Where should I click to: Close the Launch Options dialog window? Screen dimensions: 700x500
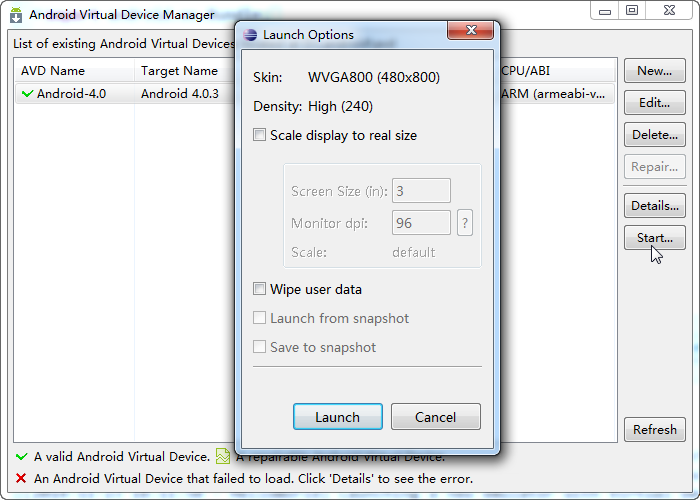(469, 33)
